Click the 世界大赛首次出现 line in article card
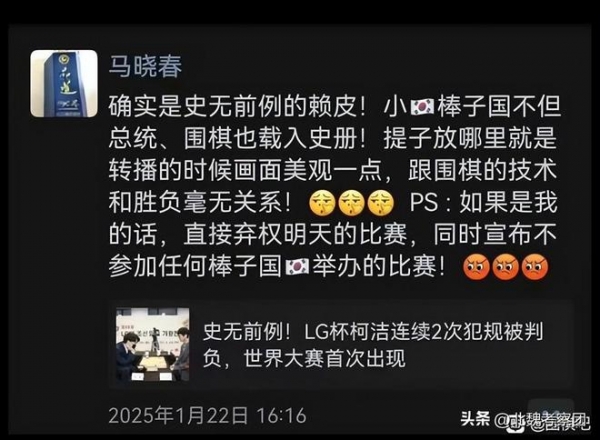 point(324,359)
